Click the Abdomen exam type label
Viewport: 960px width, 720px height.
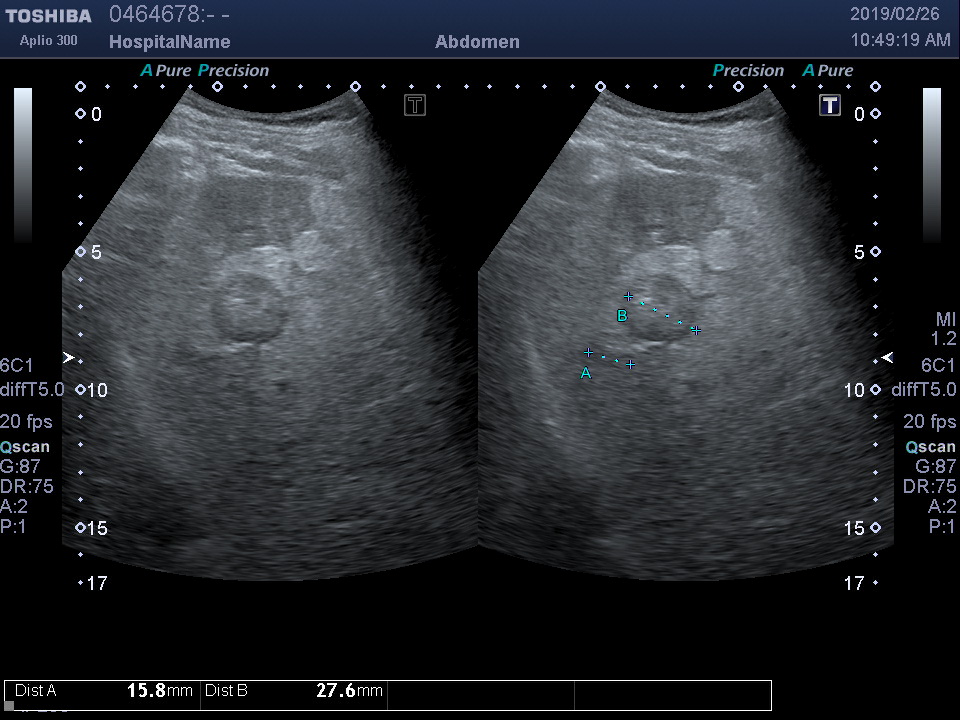[x=477, y=42]
